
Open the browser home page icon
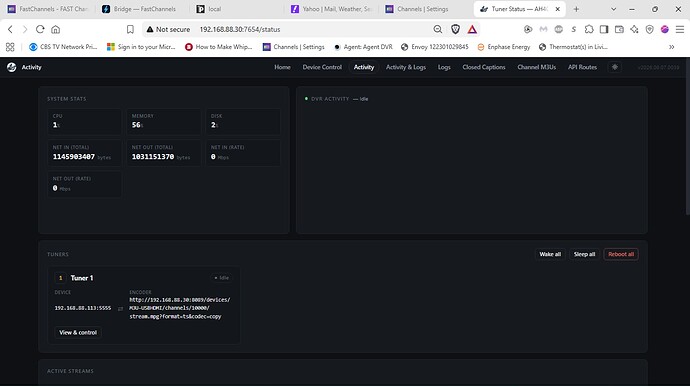(55, 29)
